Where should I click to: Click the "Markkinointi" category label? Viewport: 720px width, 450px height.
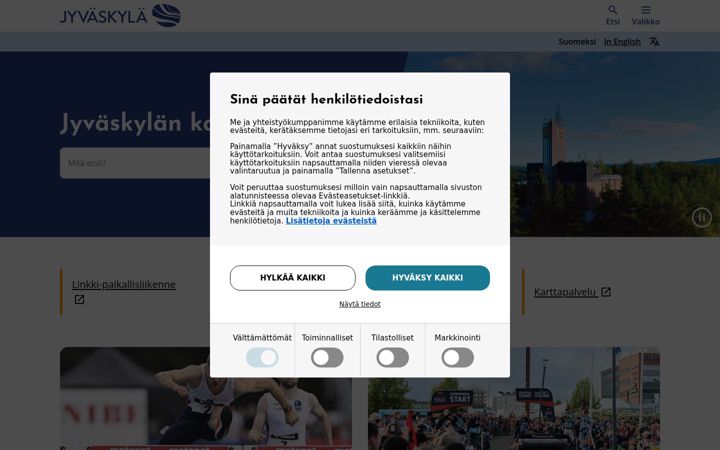point(457,338)
